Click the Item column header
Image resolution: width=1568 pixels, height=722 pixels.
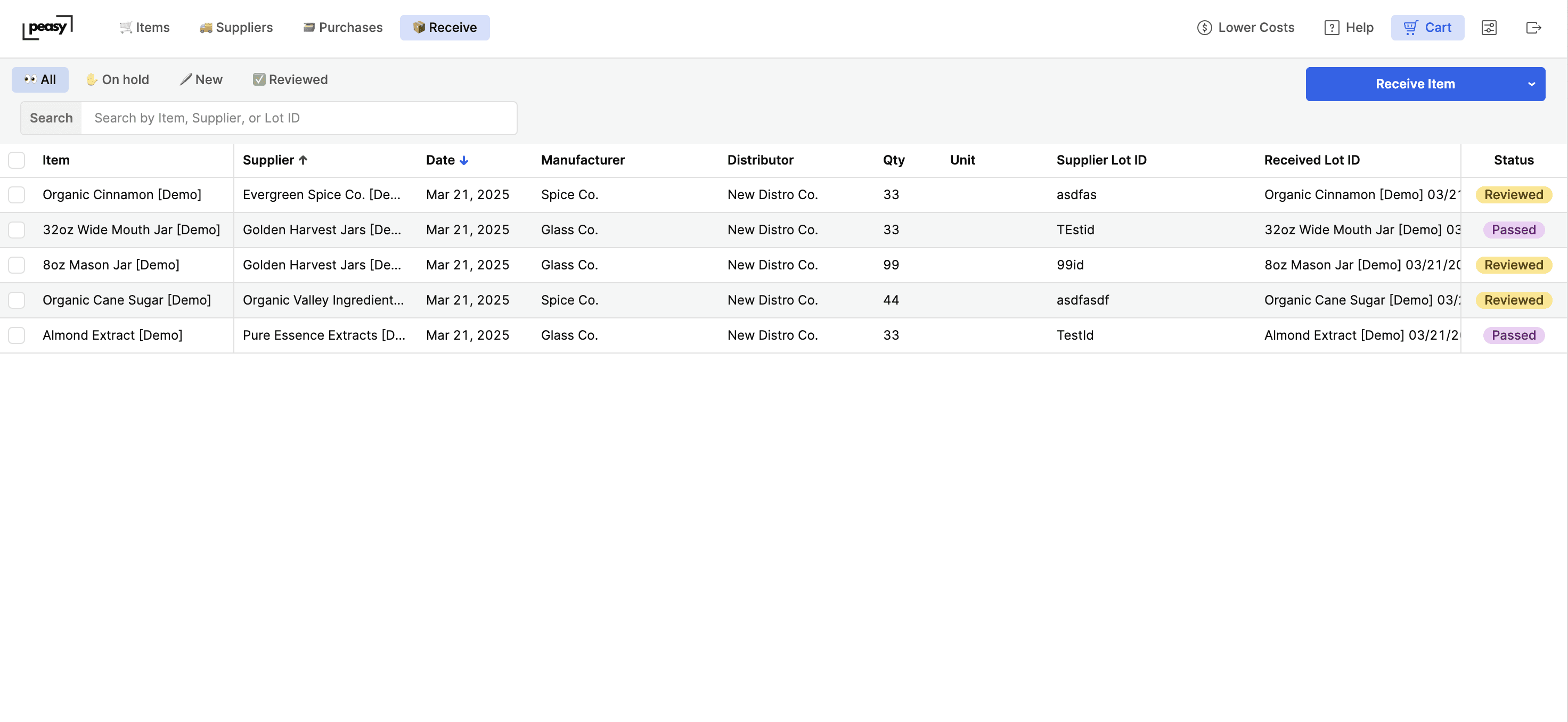click(56, 160)
